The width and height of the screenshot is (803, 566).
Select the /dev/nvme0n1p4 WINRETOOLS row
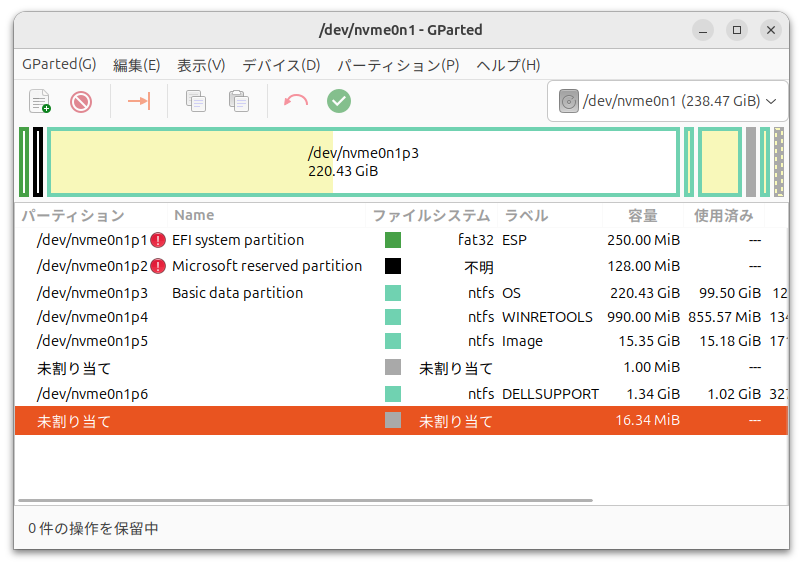[300, 317]
